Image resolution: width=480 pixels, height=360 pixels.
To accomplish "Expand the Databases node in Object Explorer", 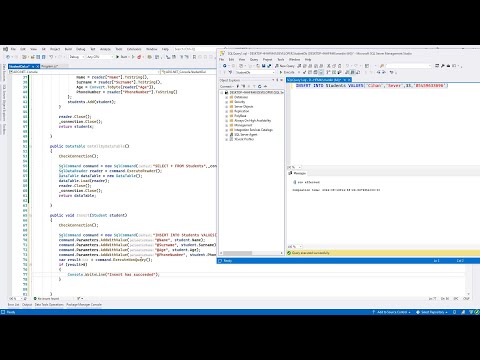I will click(227, 97).
